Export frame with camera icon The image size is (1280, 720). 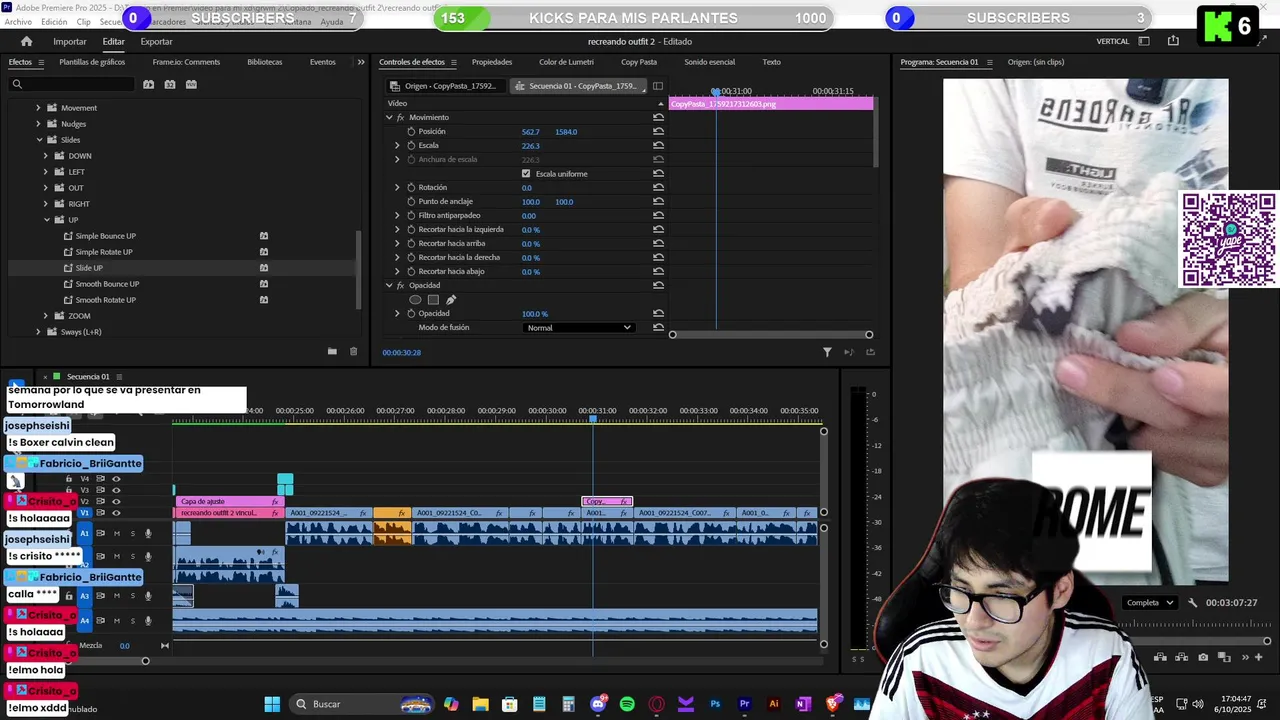pyautogui.click(x=1203, y=657)
